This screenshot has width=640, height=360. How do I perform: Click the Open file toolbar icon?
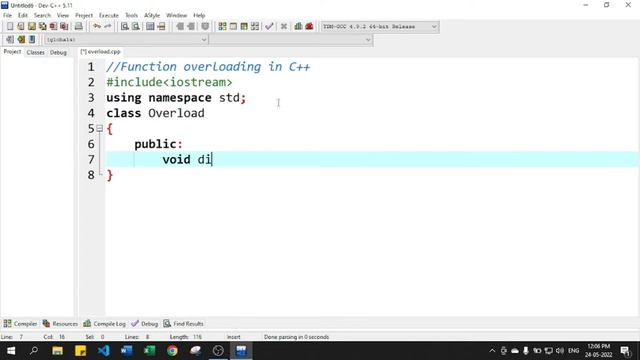20,27
